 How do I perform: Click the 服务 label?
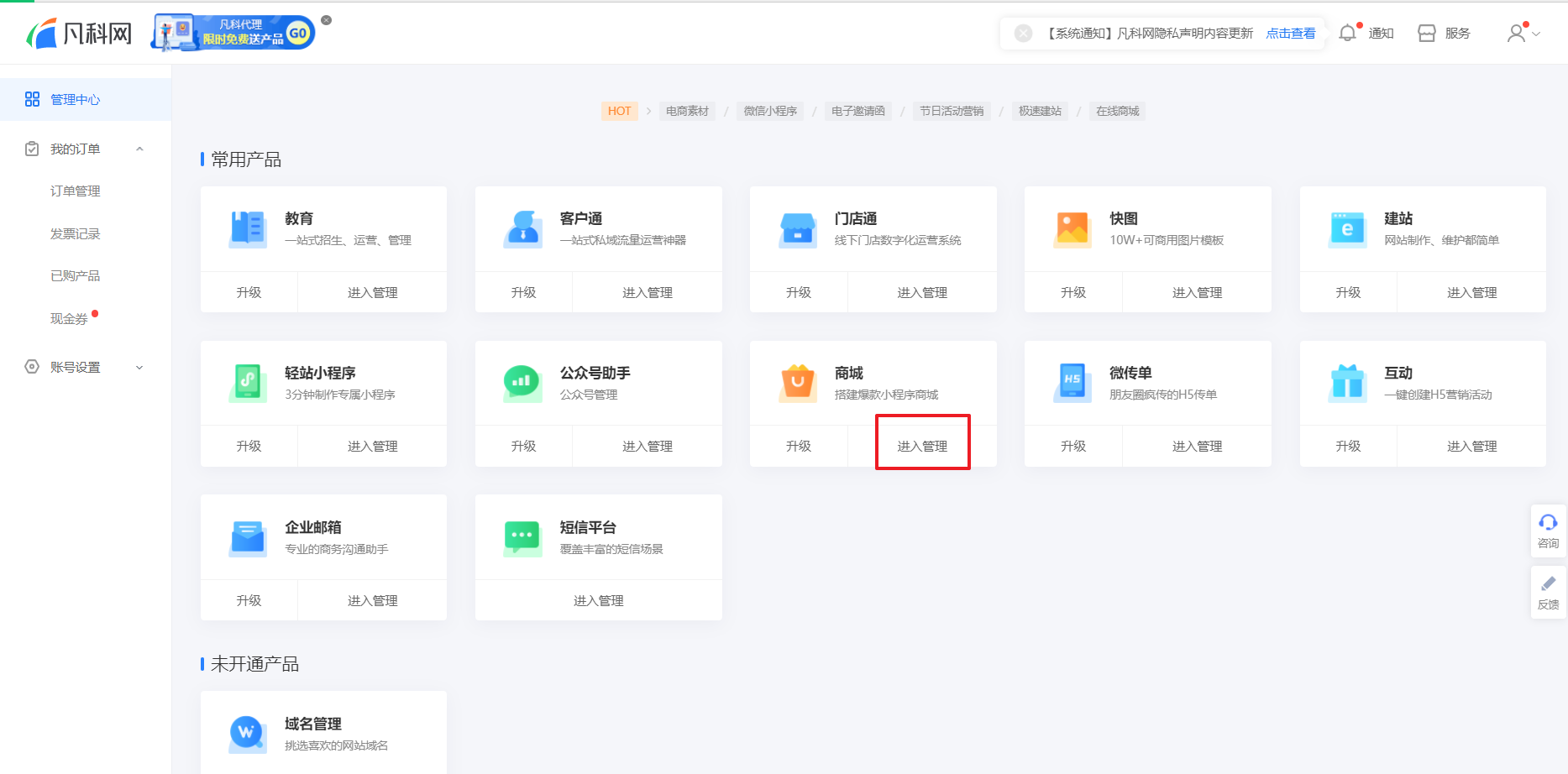click(x=1457, y=34)
